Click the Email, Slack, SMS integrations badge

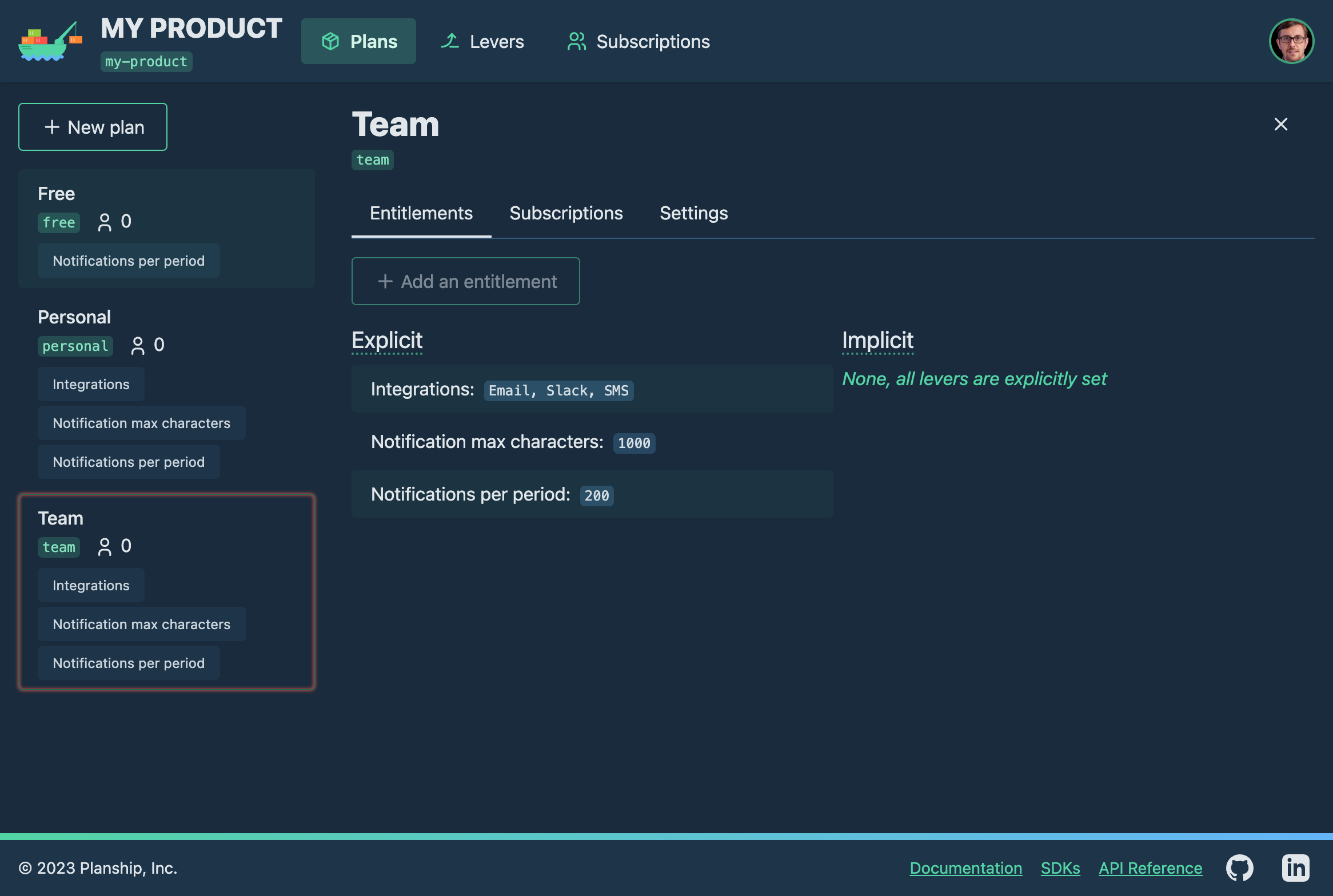(x=557, y=390)
